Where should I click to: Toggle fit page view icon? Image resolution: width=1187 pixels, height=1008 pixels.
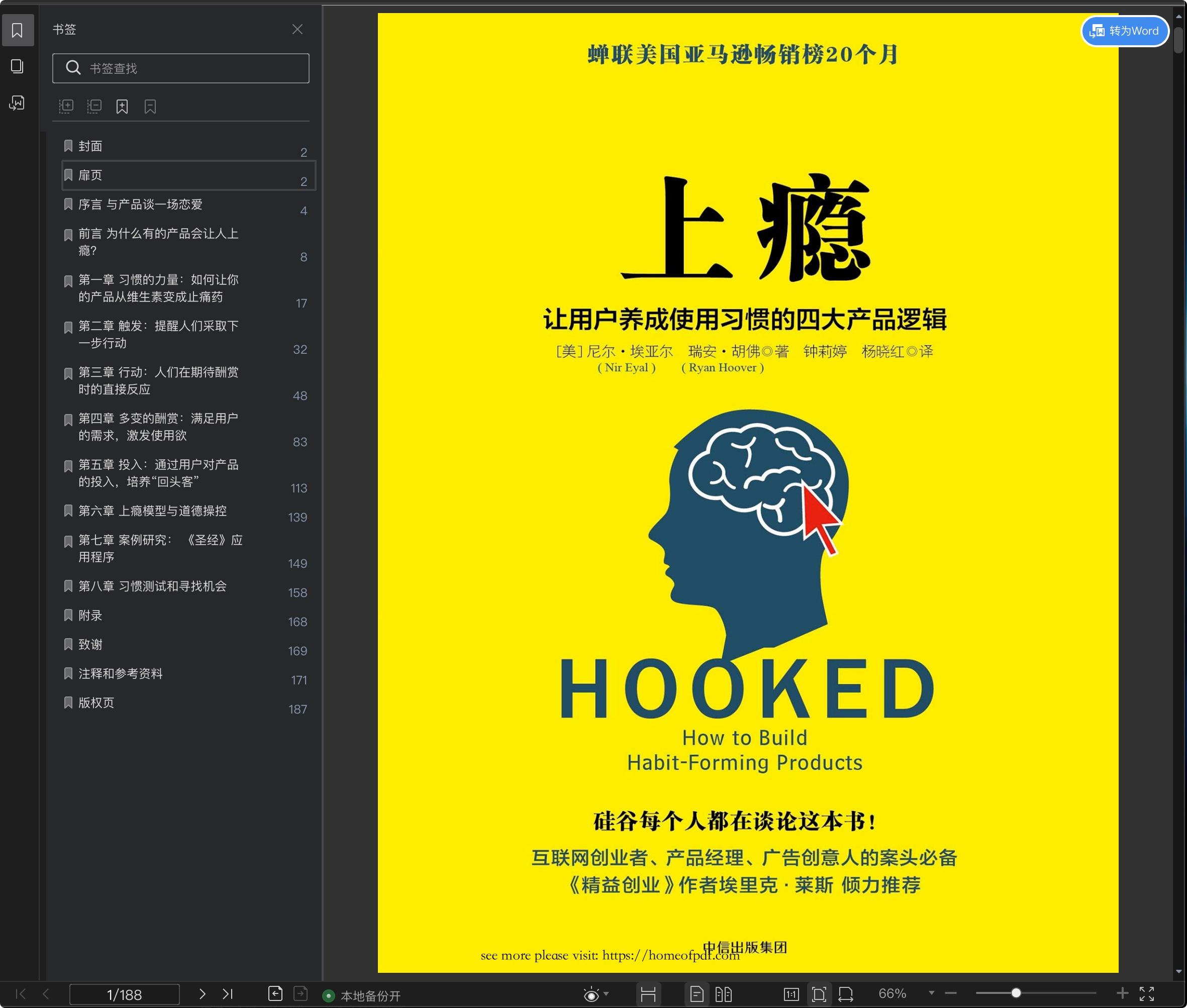(x=819, y=994)
